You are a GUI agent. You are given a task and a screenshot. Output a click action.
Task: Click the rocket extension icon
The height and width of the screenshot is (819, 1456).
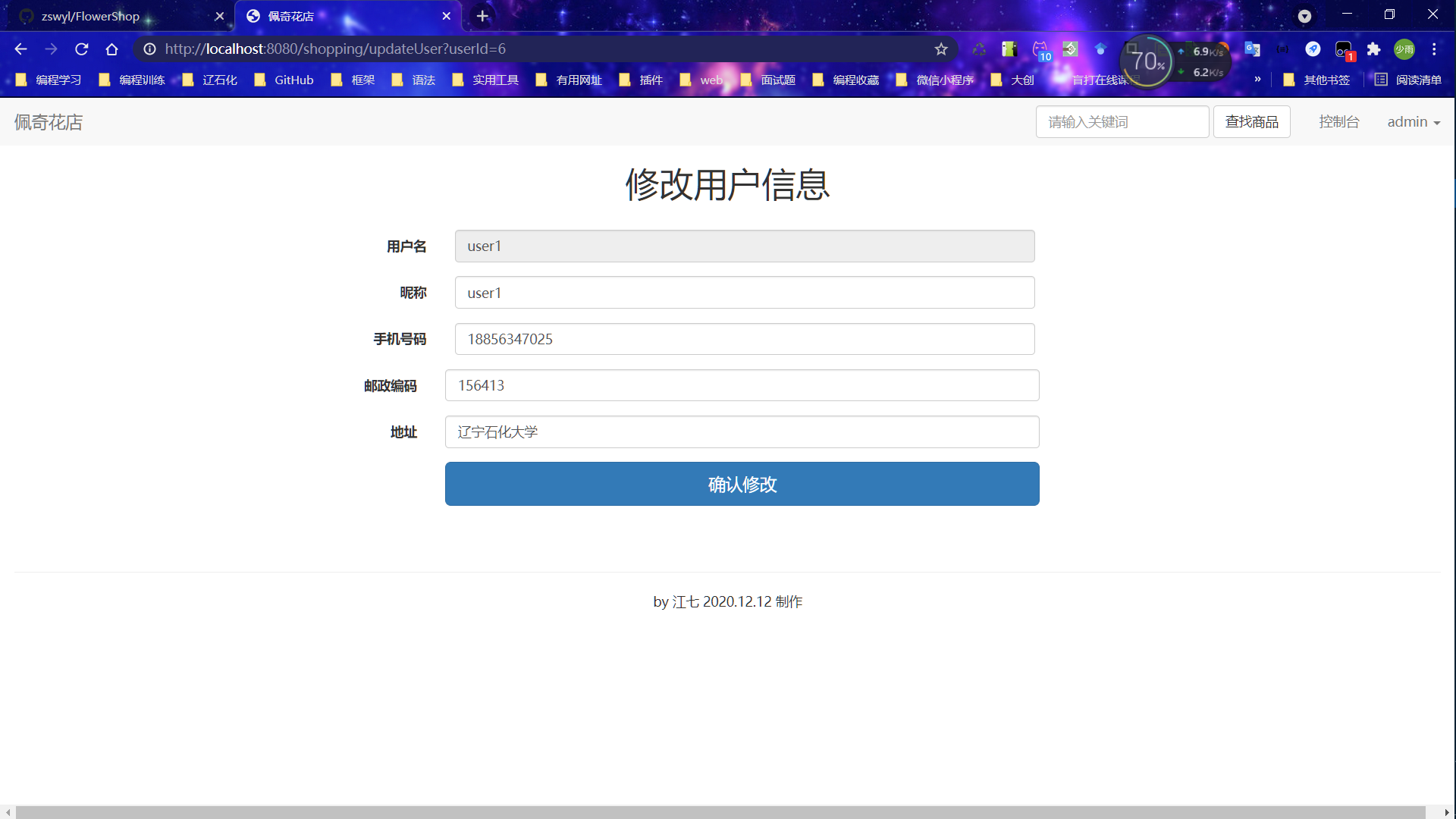1313,49
